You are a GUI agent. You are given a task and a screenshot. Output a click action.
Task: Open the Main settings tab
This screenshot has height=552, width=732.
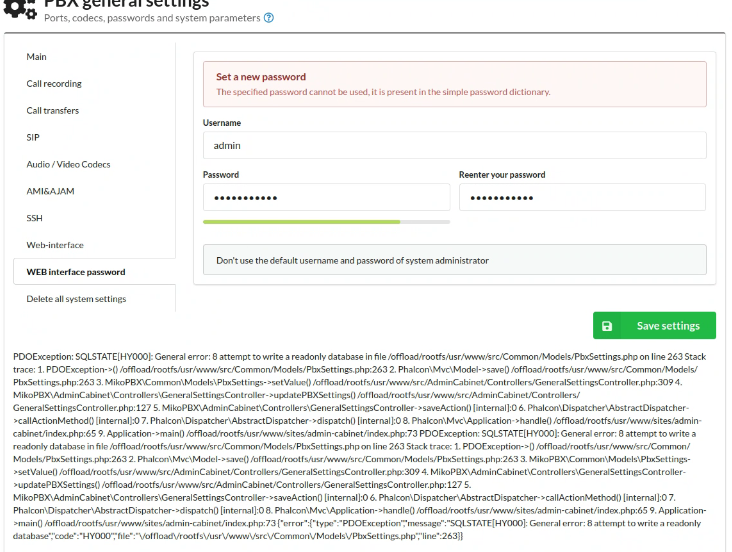(x=36, y=57)
